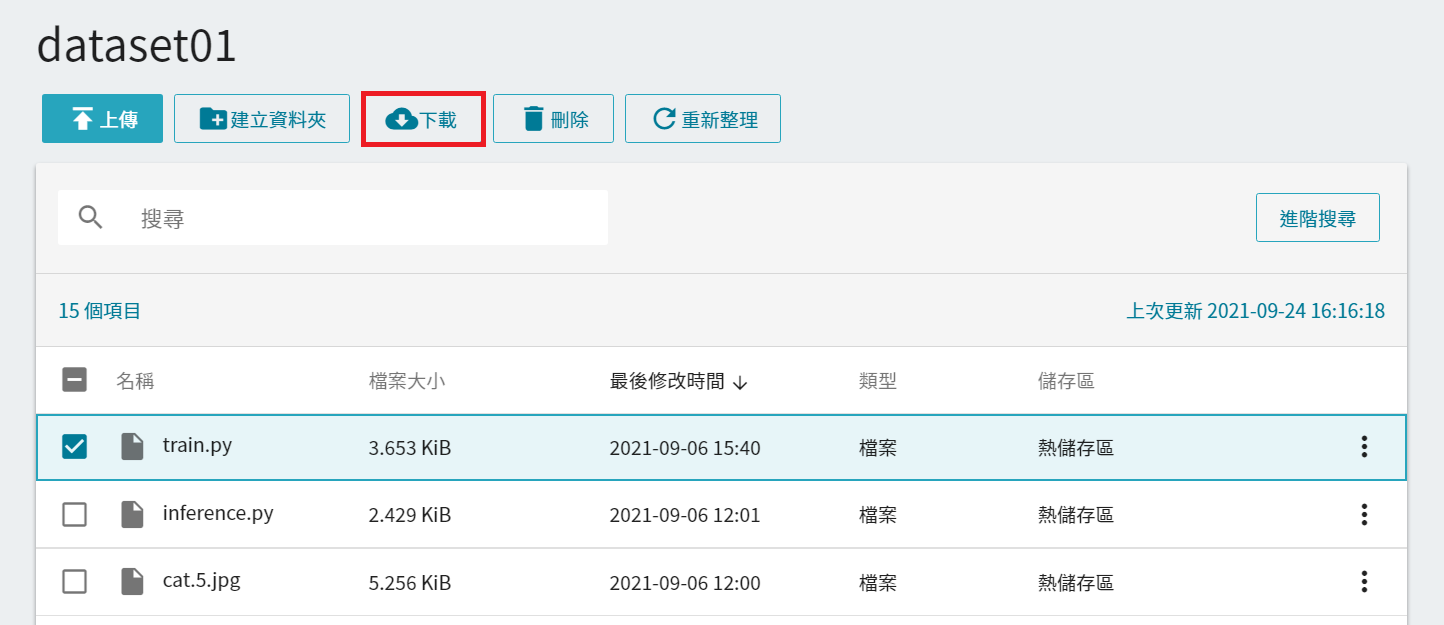
Task: Click the 5.256 KiB size cell
Action: (410, 583)
